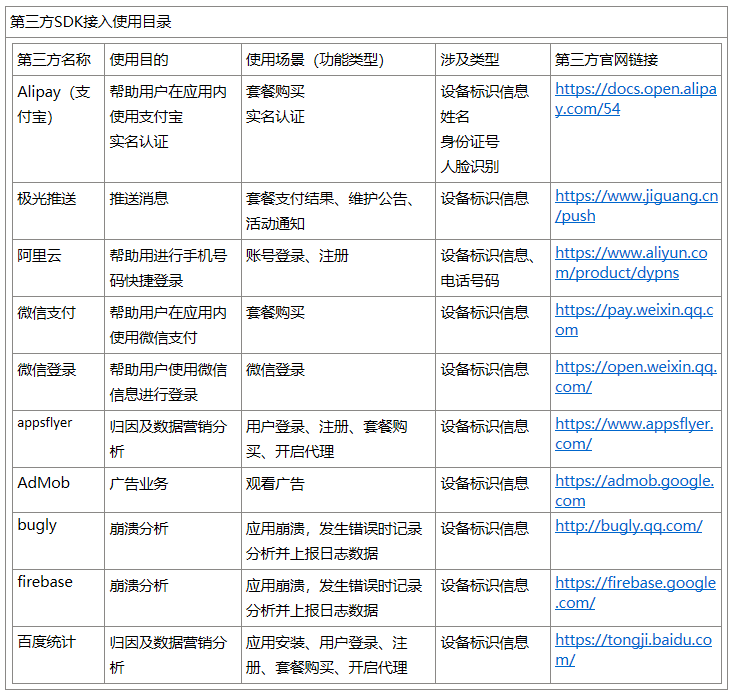This screenshot has height=691, width=730.
Task: Click the header 第三方名称
Action: 54,60
